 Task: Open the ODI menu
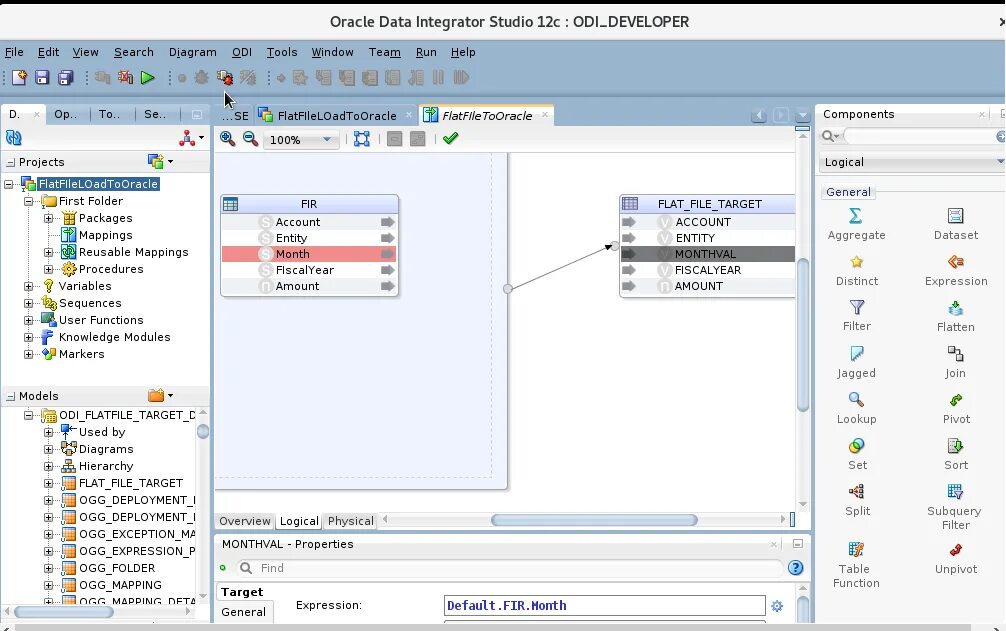tap(242, 52)
